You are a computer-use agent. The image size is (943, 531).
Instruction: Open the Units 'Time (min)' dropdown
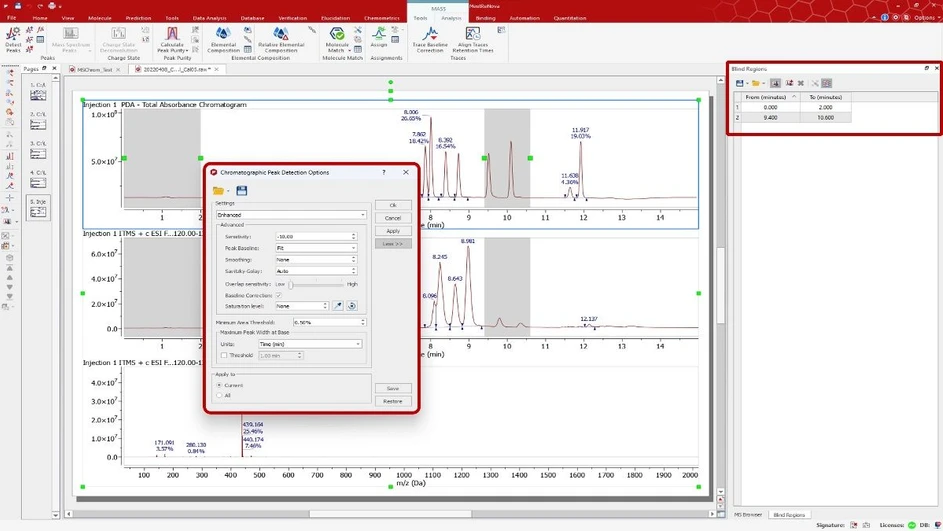310,344
